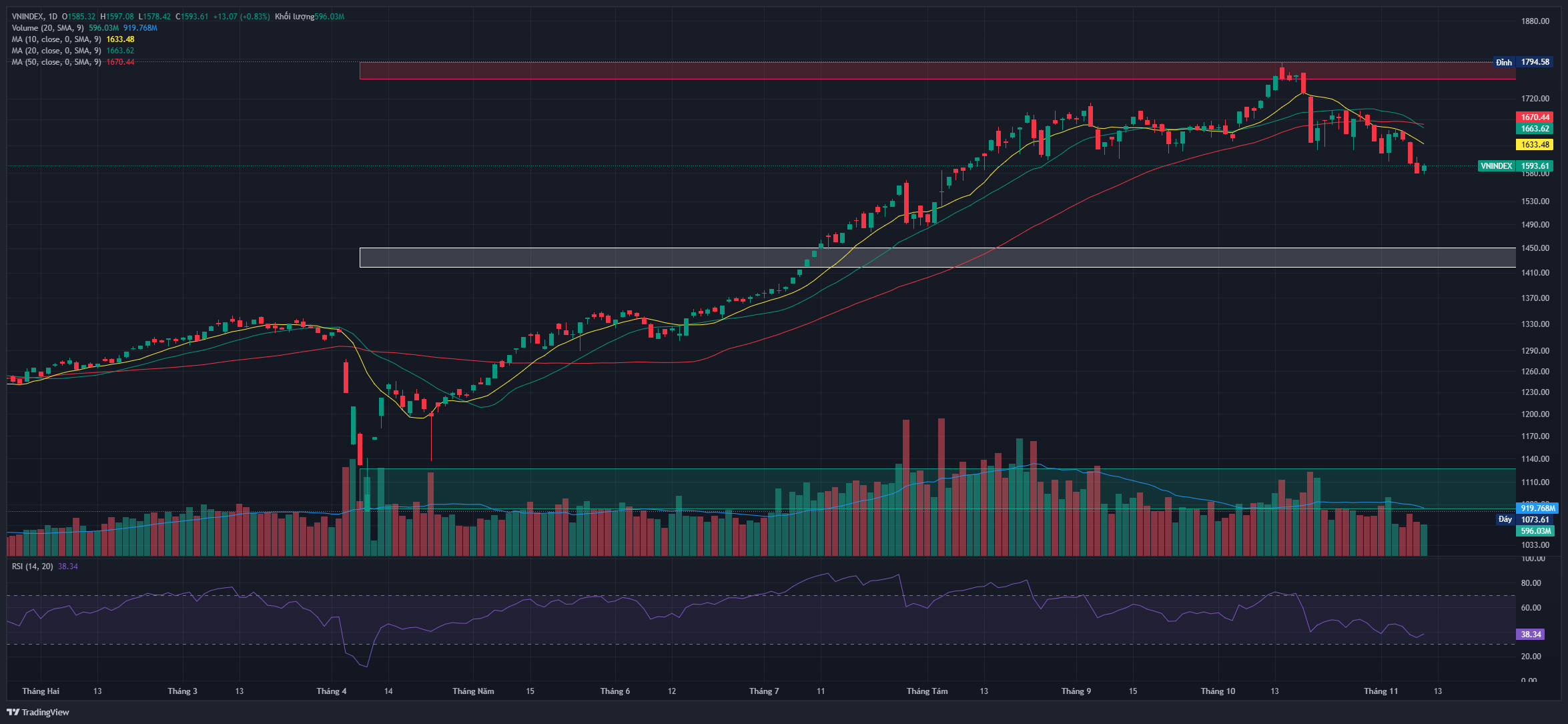Click the red 1670.44 MA price tag
Screen dimensions: 1568x724
coord(1535,117)
